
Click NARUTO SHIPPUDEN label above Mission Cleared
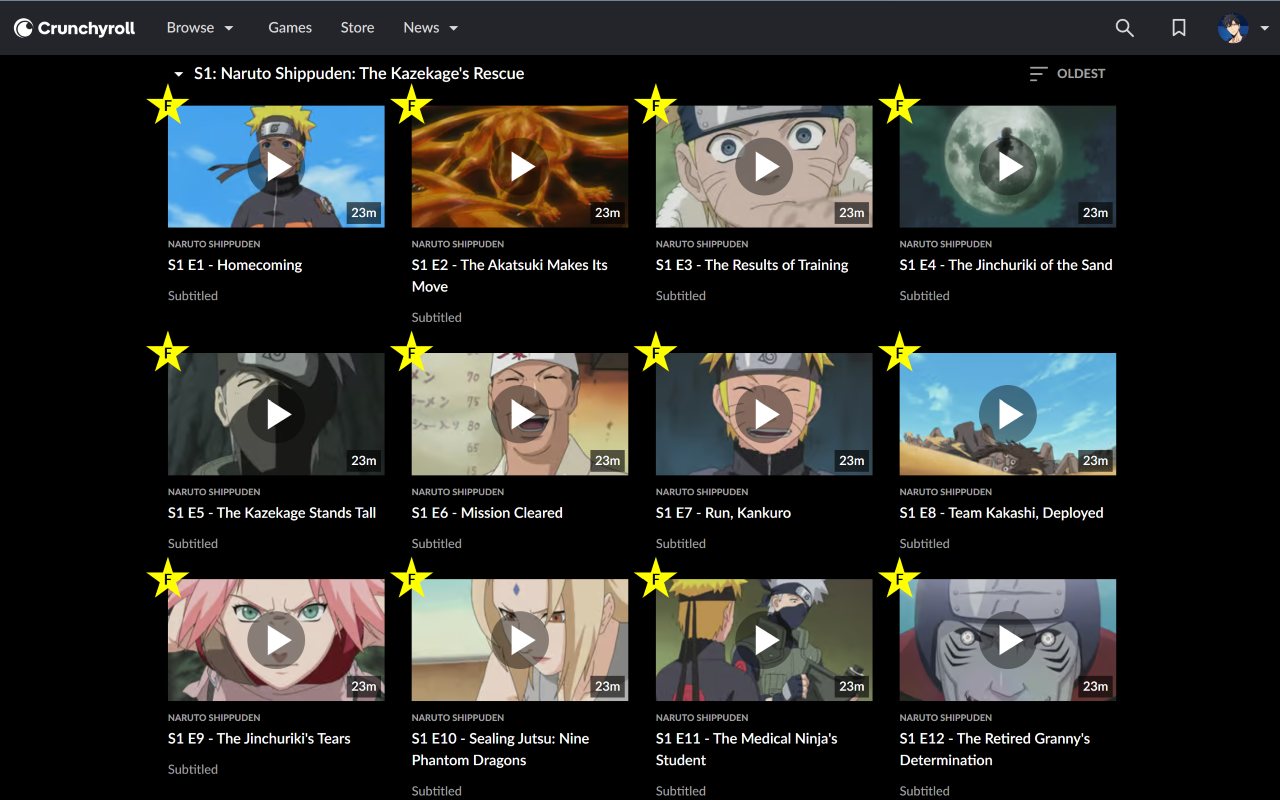click(x=458, y=492)
